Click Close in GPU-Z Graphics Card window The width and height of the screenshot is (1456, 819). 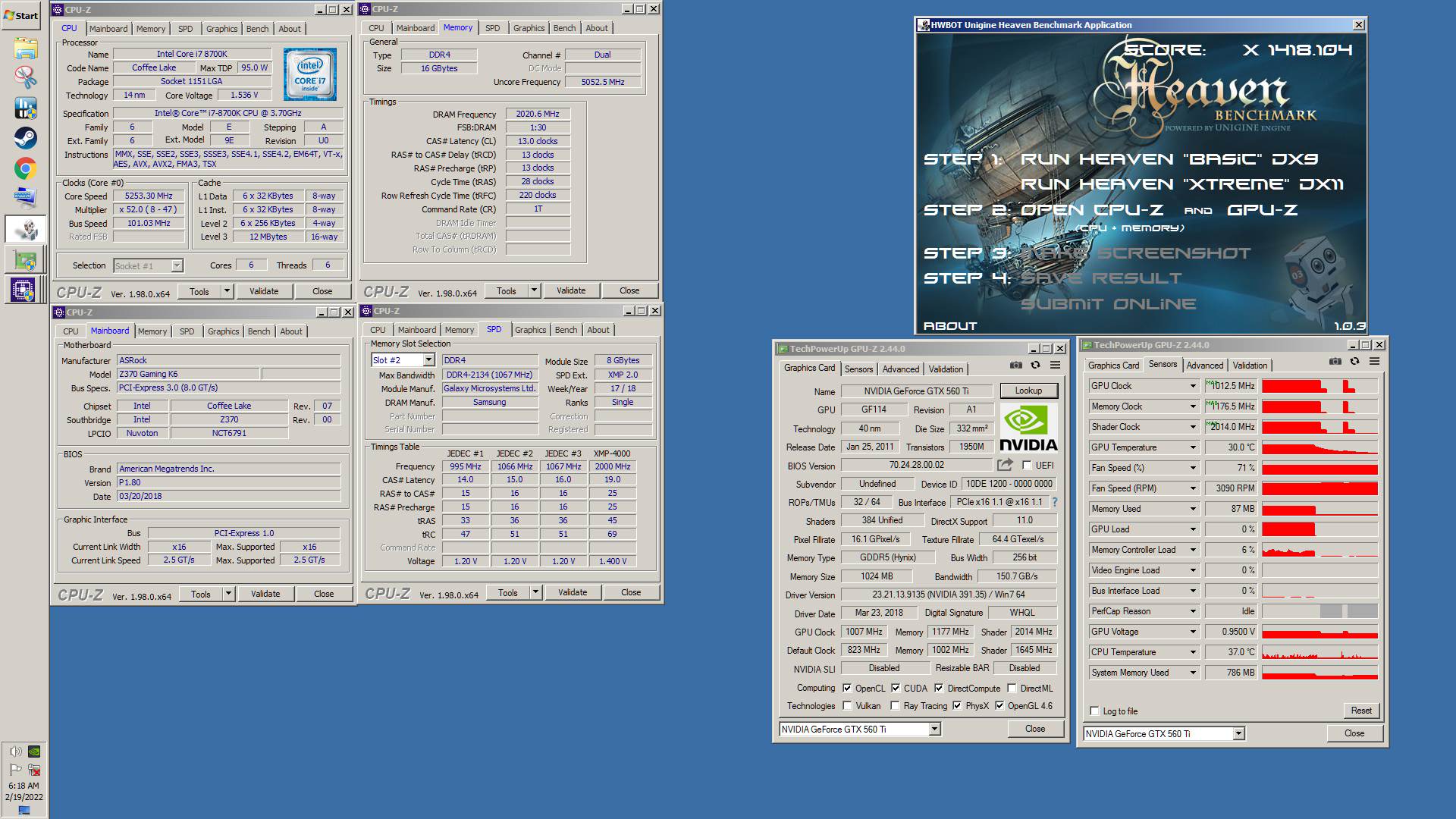tap(1035, 729)
